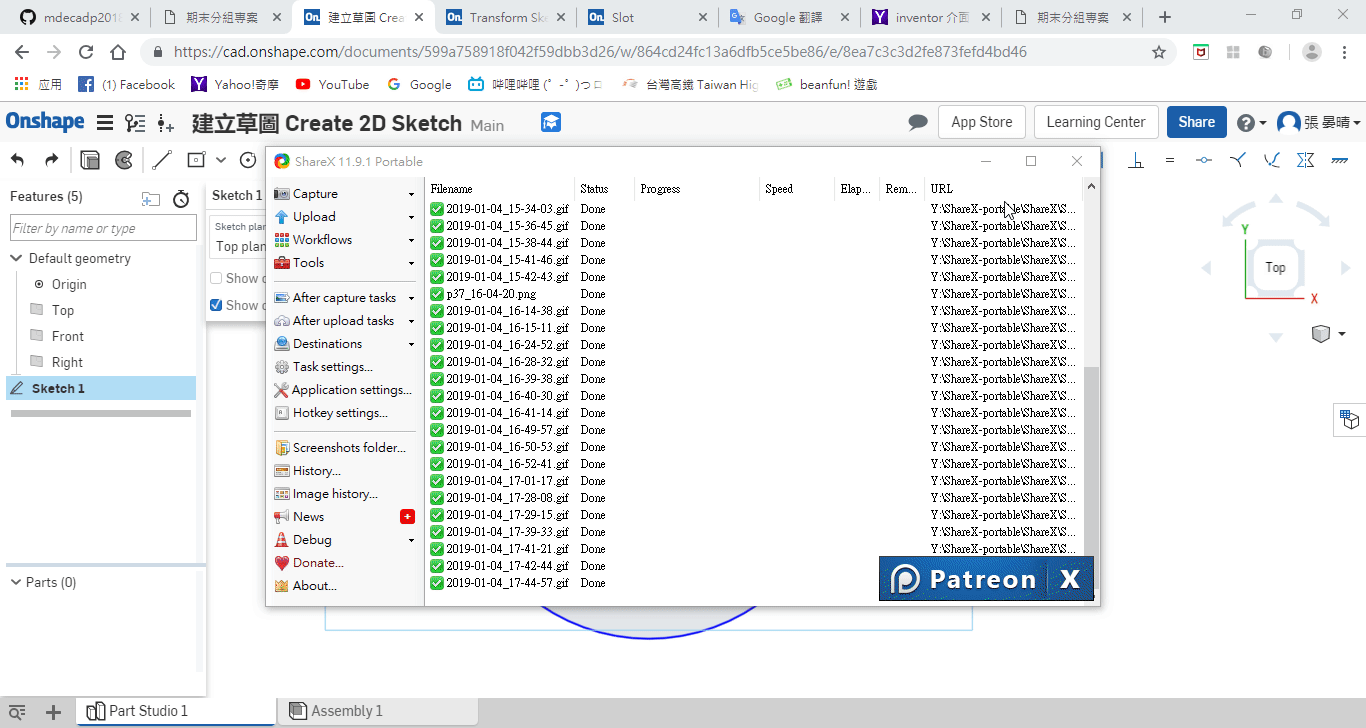The image size is (1366, 728).
Task: Click the App Store button
Action: coord(981,122)
